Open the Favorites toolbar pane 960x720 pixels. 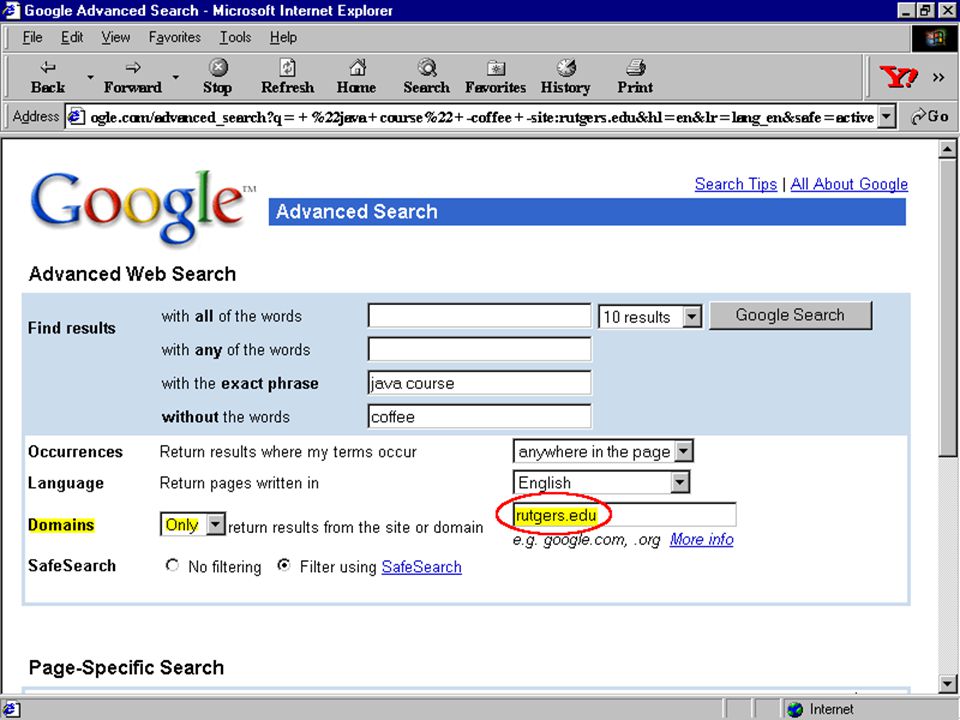tap(495, 77)
